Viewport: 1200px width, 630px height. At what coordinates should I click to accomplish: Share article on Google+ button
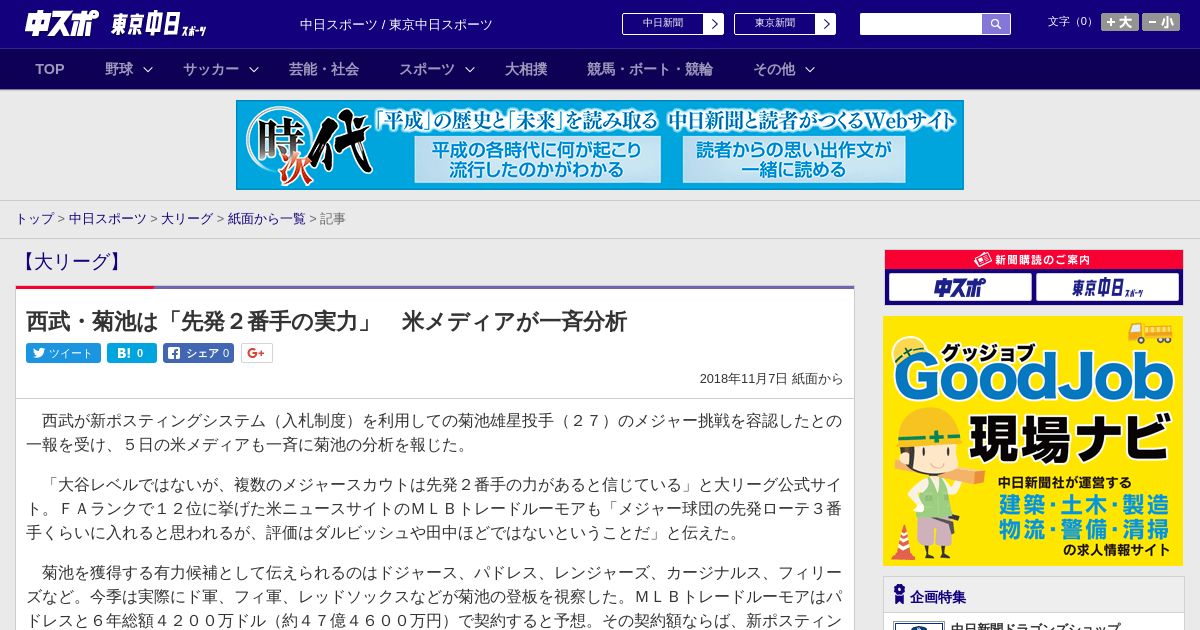tap(256, 353)
